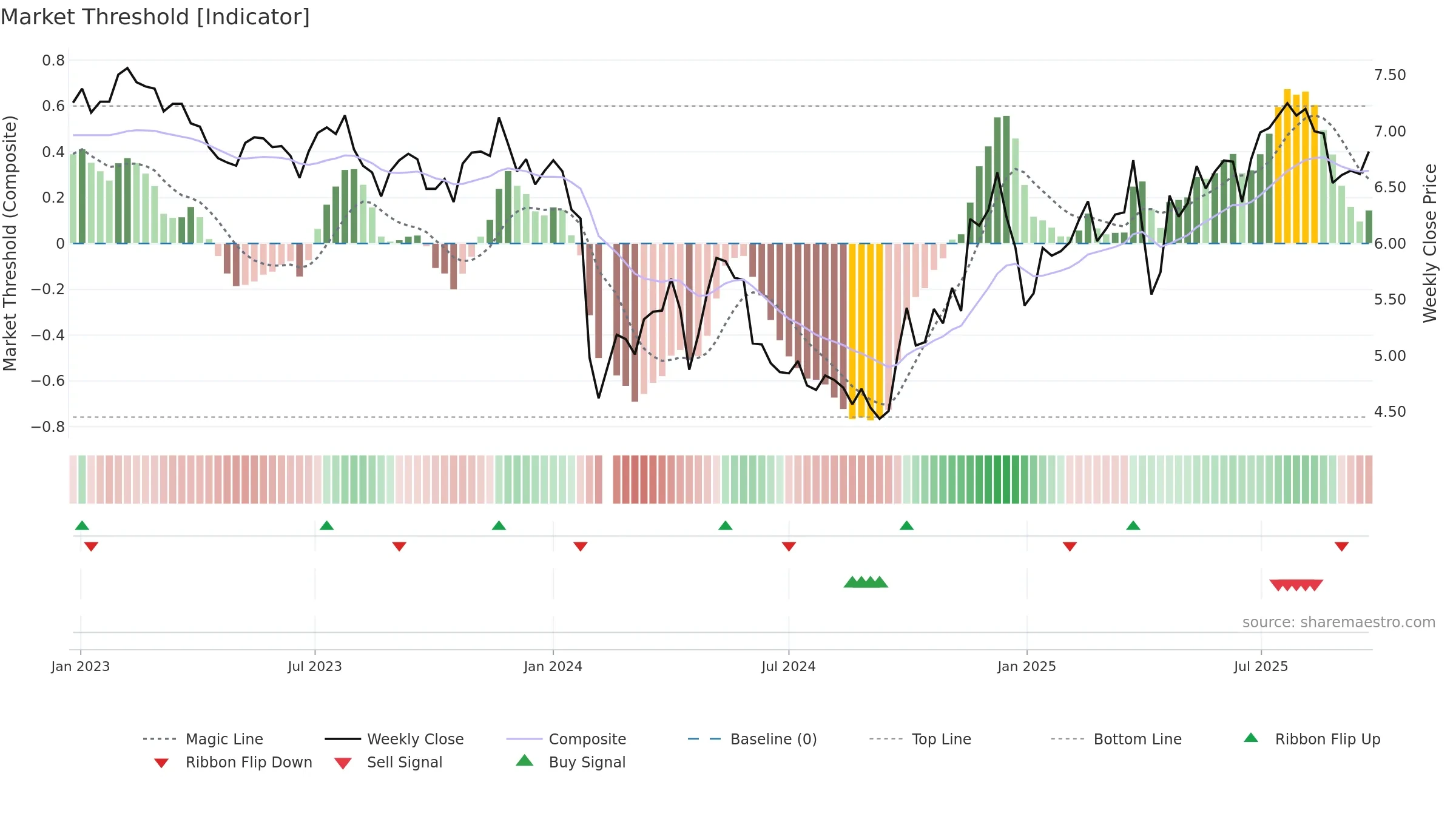Image resolution: width=1456 pixels, height=819 pixels.
Task: Click the Weekly Close Price axis title
Action: coord(1430,243)
